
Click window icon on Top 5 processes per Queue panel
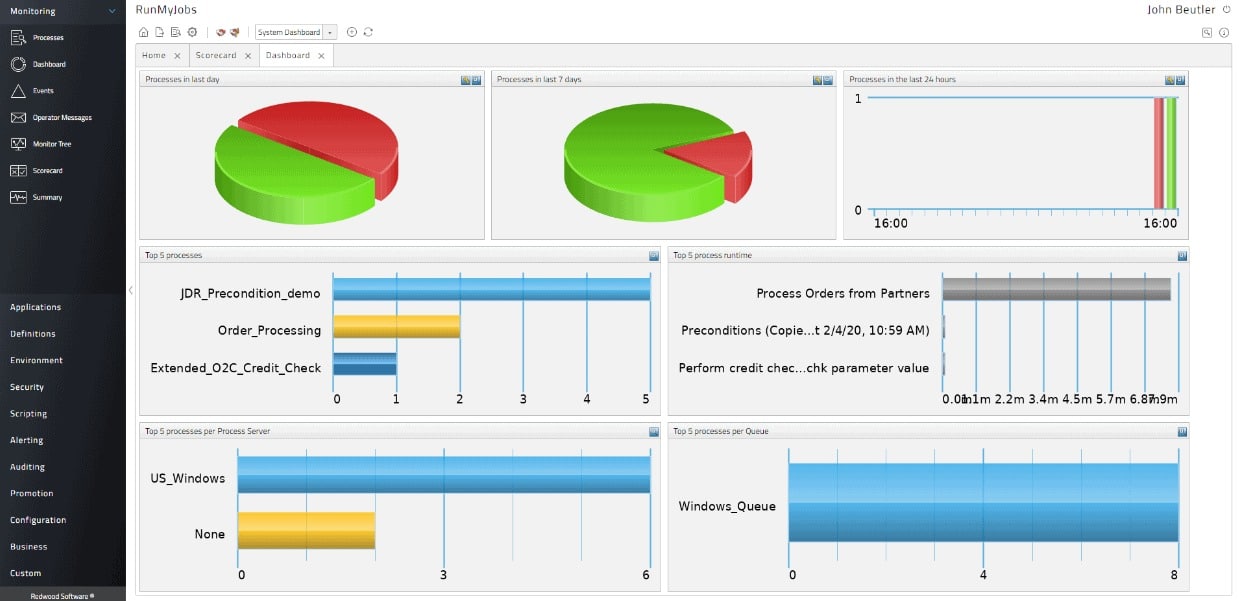point(1182,432)
